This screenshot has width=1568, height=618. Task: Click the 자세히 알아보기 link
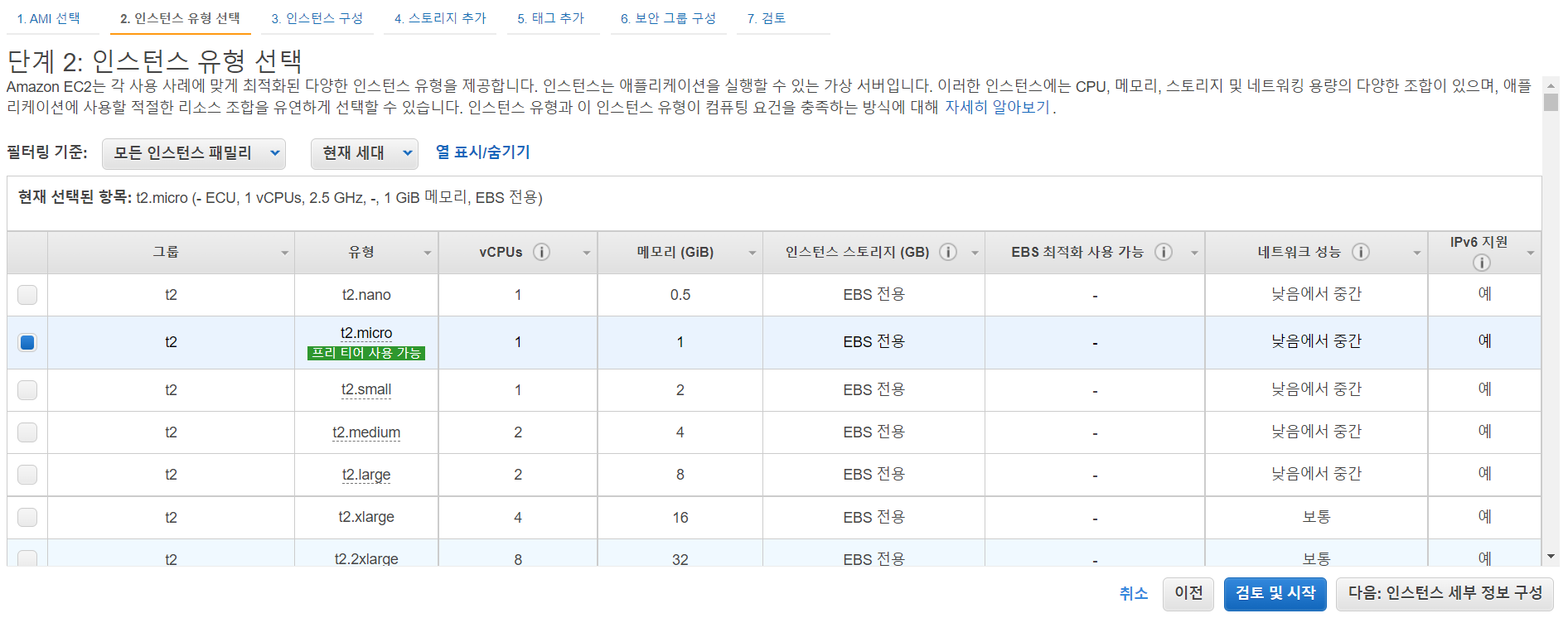997,108
